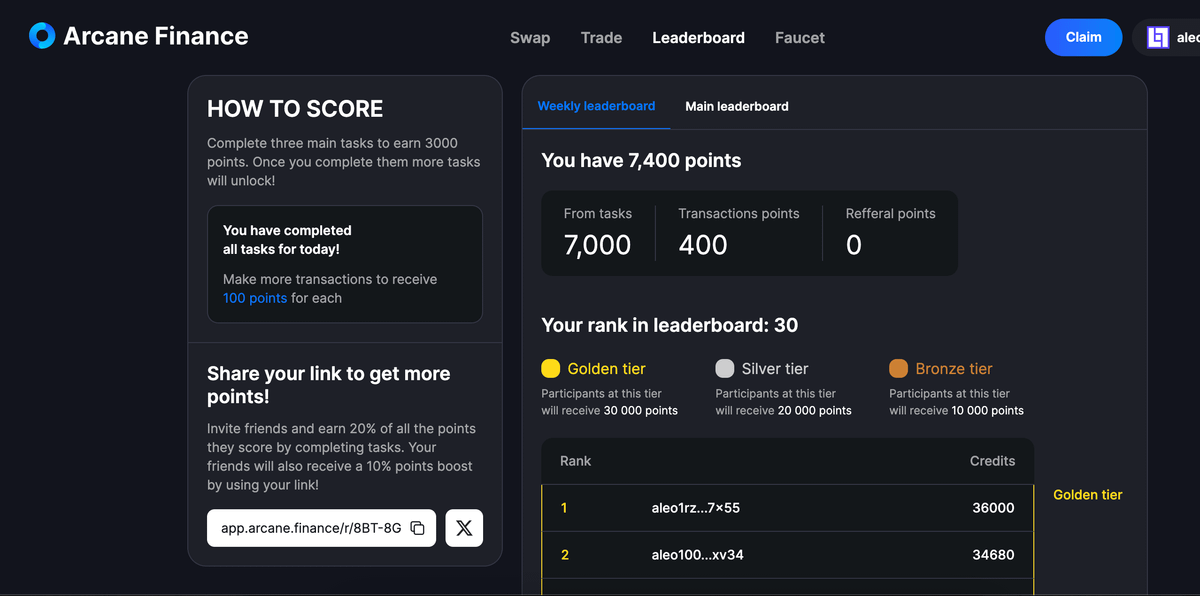This screenshot has width=1200, height=596.
Task: Click the Credits column header
Action: click(992, 461)
